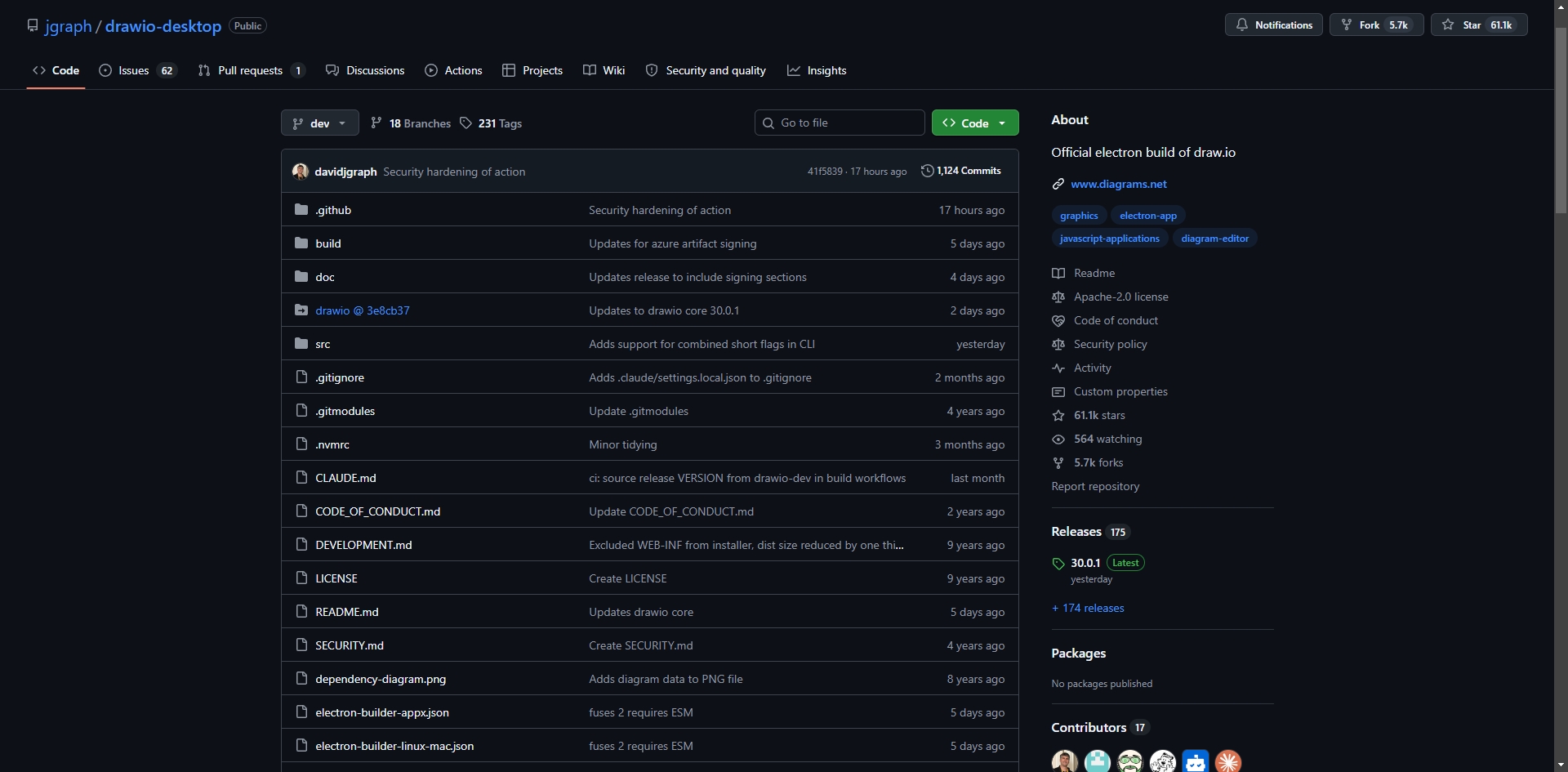Click the Report repository link
The image size is (1568, 772).
click(x=1095, y=486)
